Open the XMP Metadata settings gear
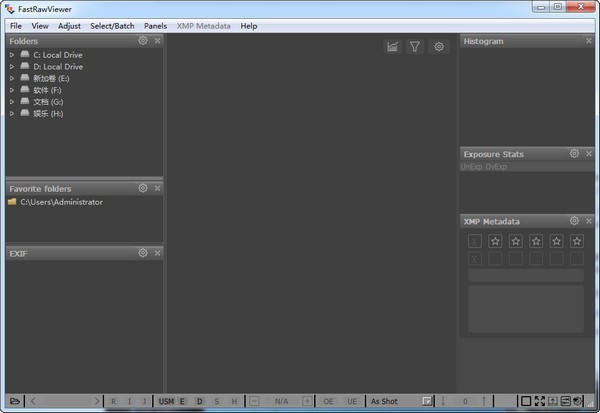600x413 pixels. click(x=574, y=221)
